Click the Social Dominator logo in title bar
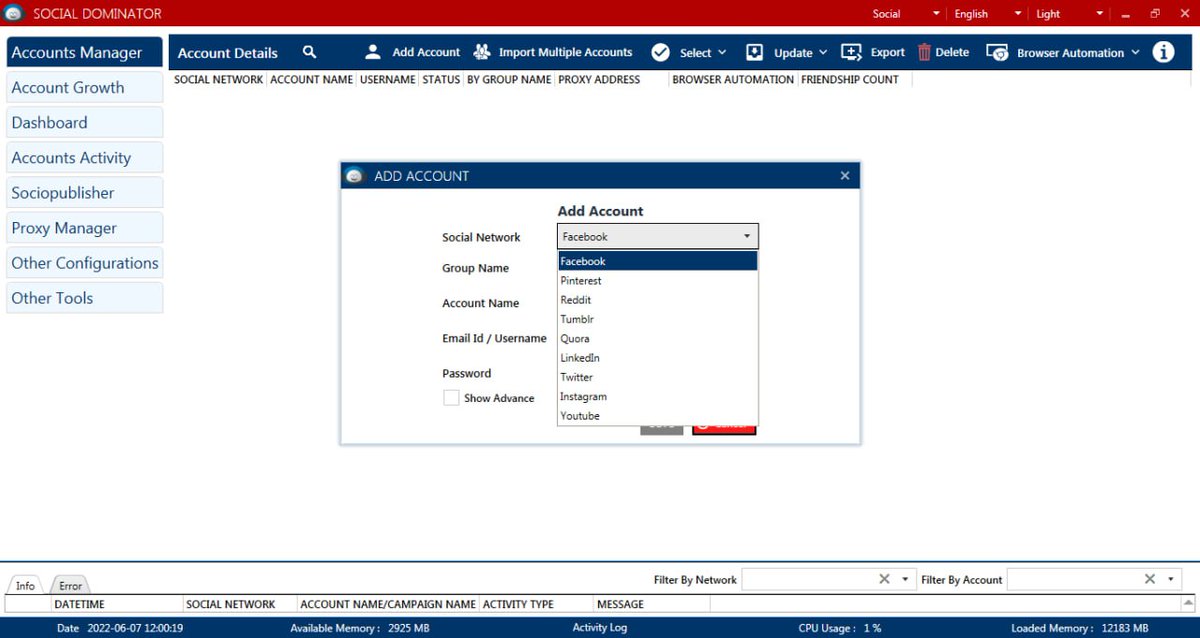This screenshot has height=638, width=1200. click(14, 13)
